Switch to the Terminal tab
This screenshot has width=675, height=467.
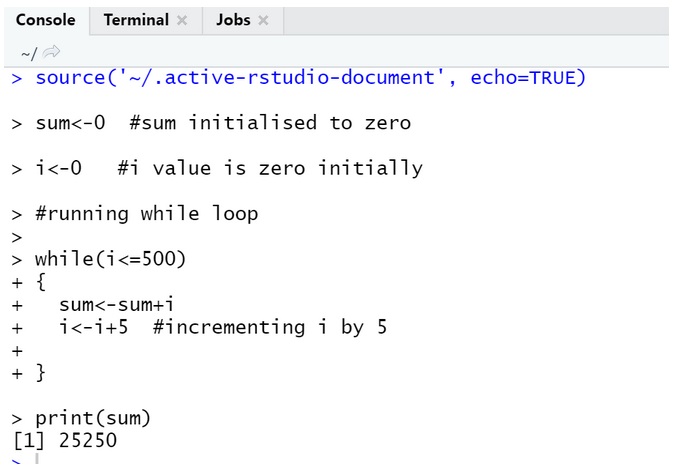coord(136,20)
